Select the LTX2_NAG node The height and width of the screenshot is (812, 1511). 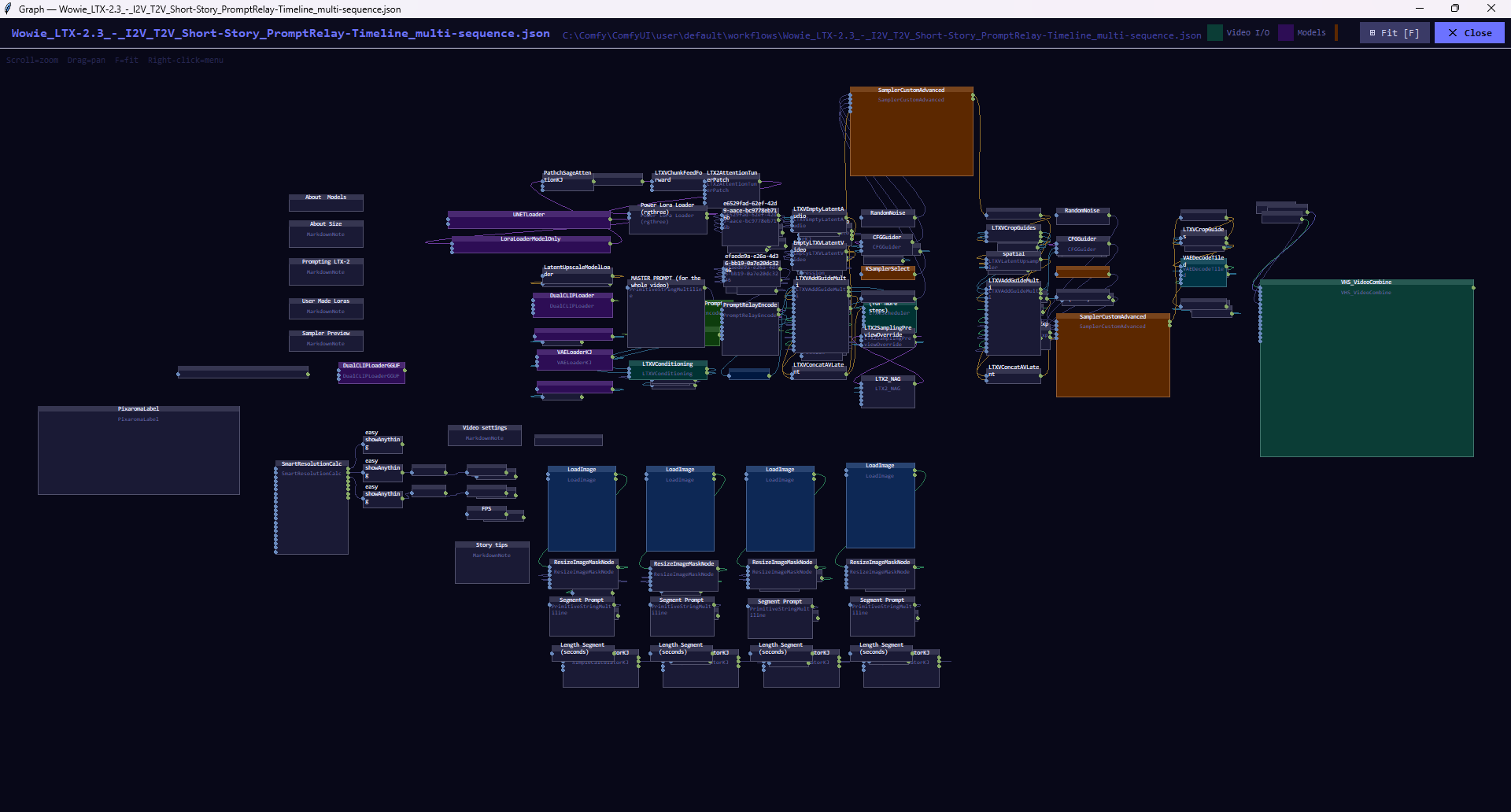coord(888,392)
